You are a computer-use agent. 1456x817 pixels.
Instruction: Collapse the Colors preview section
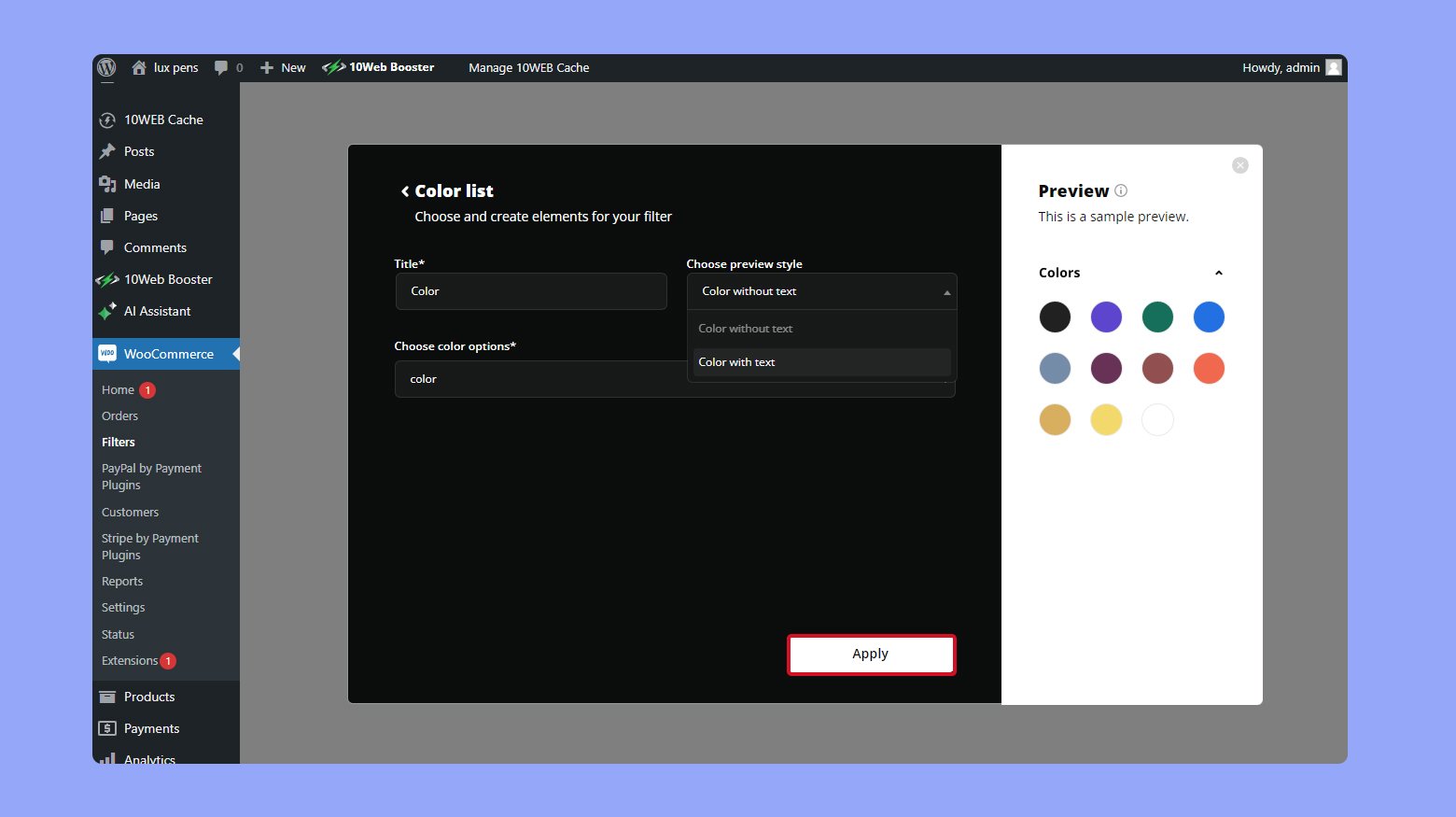tap(1218, 273)
